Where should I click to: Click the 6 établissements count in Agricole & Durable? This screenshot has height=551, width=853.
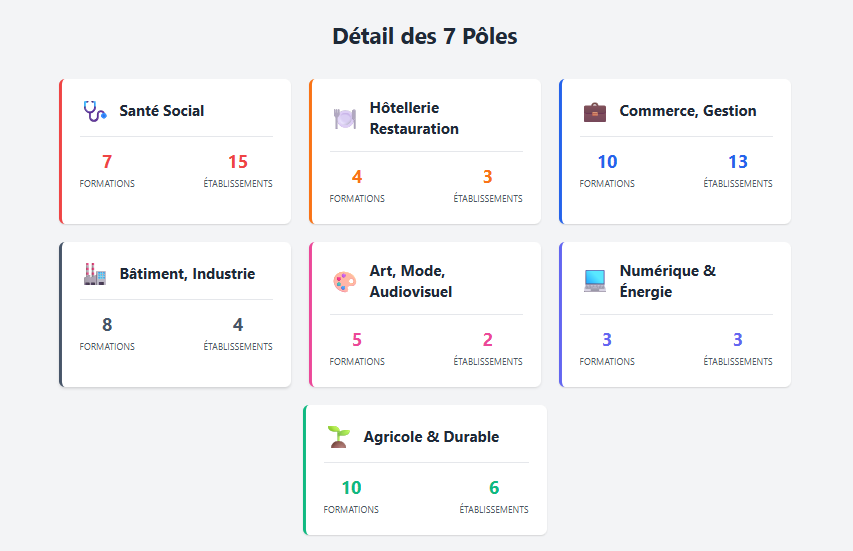[x=494, y=488]
